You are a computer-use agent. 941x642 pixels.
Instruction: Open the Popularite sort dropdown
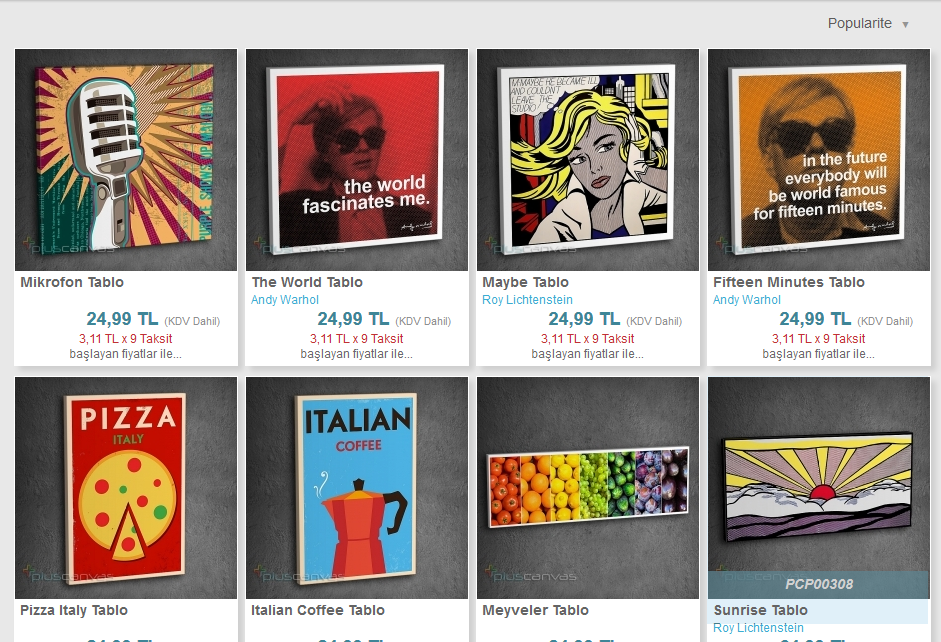(868, 23)
